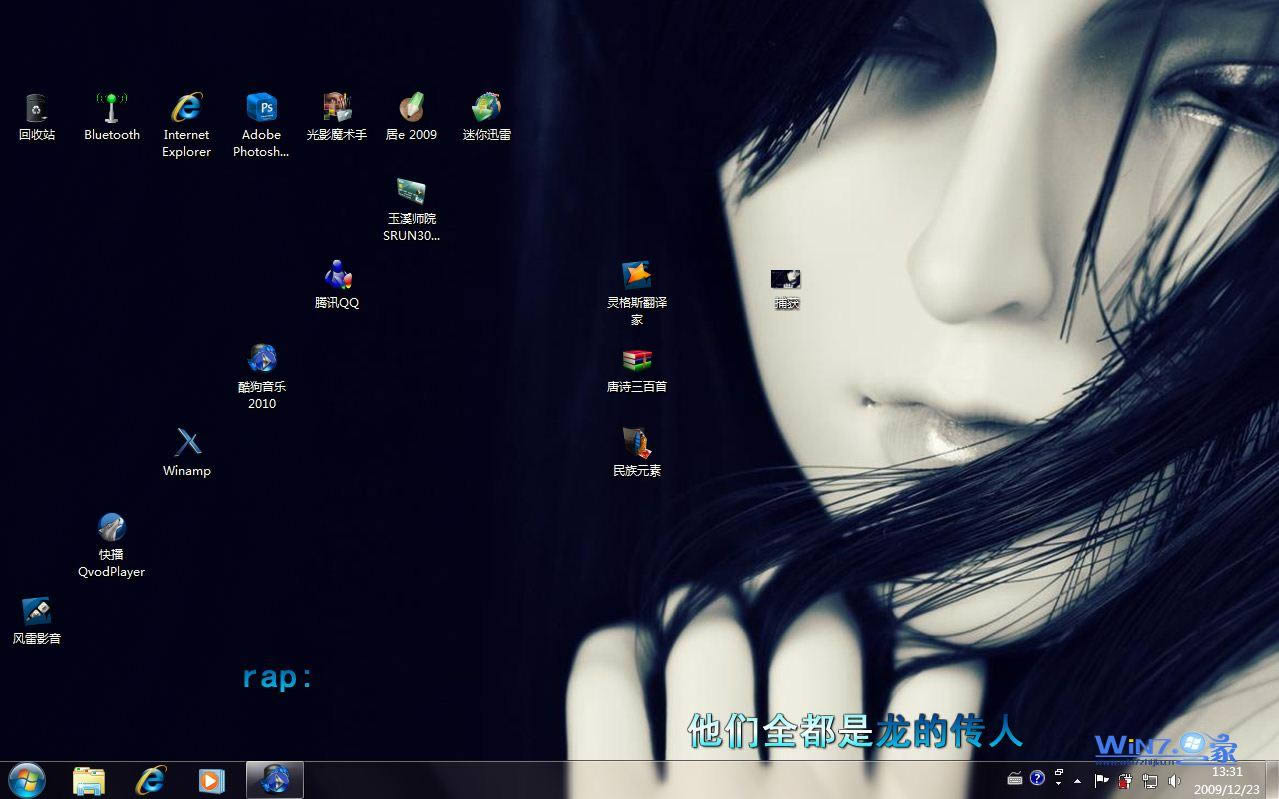Open the Windows Start menu orb
Screen dimensions: 1279x799
click(26, 780)
